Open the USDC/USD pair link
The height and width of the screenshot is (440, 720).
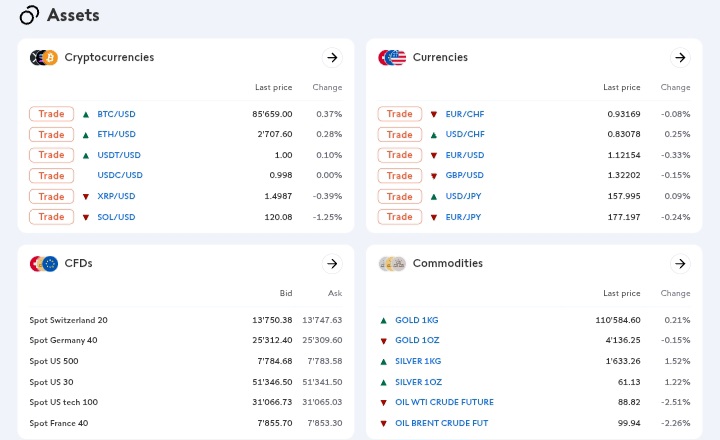click(120, 175)
